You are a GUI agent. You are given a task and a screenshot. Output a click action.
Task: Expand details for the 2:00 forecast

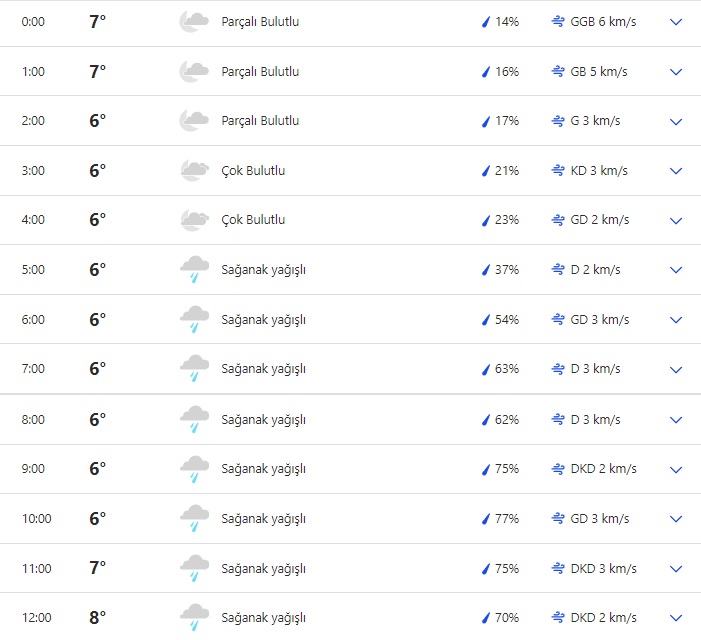click(676, 122)
